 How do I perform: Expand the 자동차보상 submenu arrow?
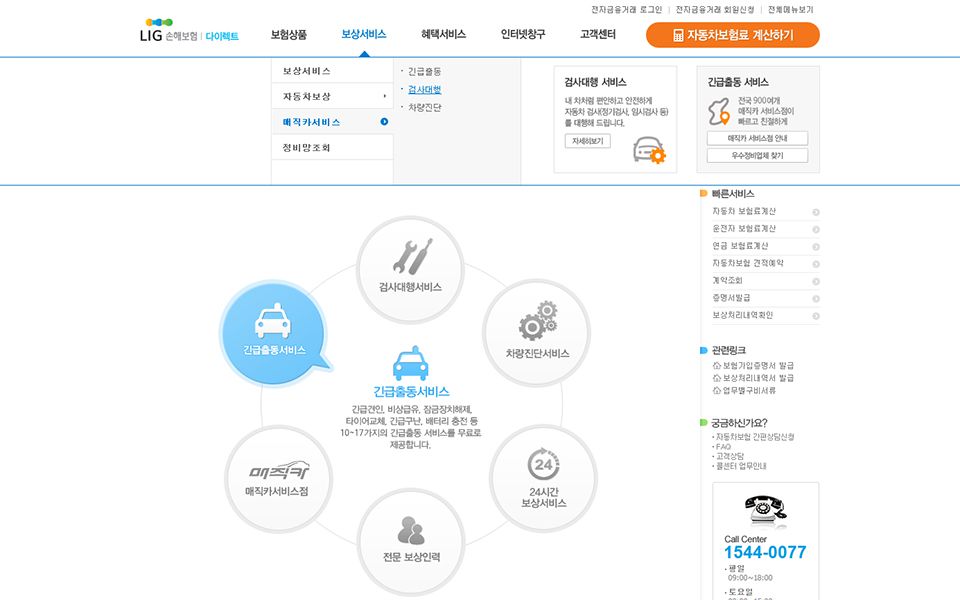[x=385, y=97]
